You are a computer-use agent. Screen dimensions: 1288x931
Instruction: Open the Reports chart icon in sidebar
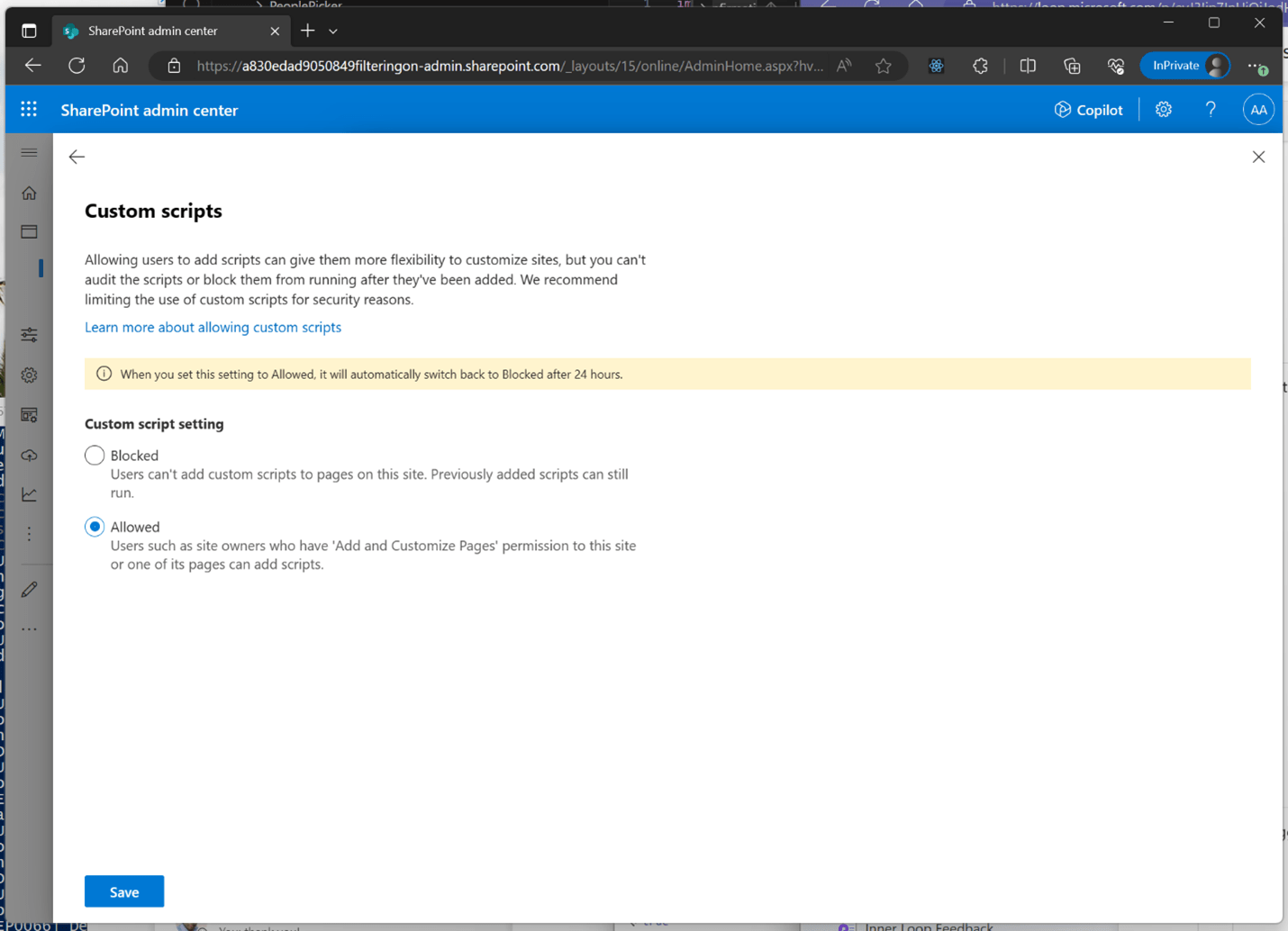(x=30, y=494)
